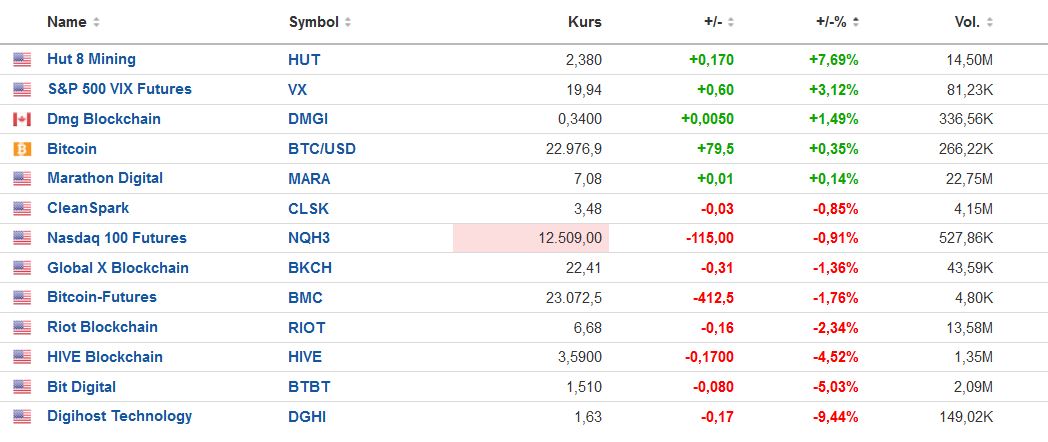Click the flag icon next to Riot Blockchain
This screenshot has width=1048, height=442.
(x=22, y=328)
